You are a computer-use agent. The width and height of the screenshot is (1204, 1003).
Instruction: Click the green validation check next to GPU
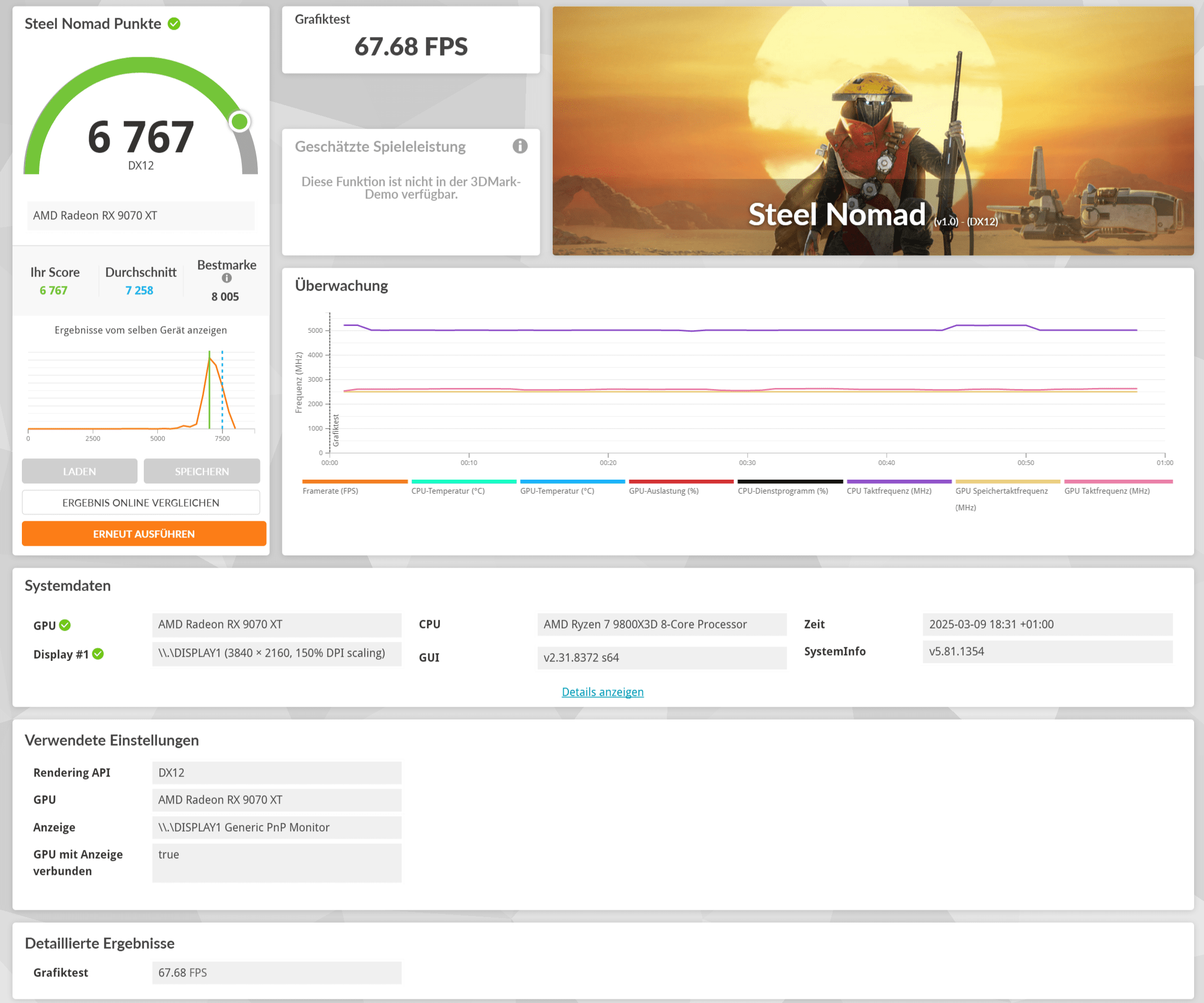coord(65,625)
